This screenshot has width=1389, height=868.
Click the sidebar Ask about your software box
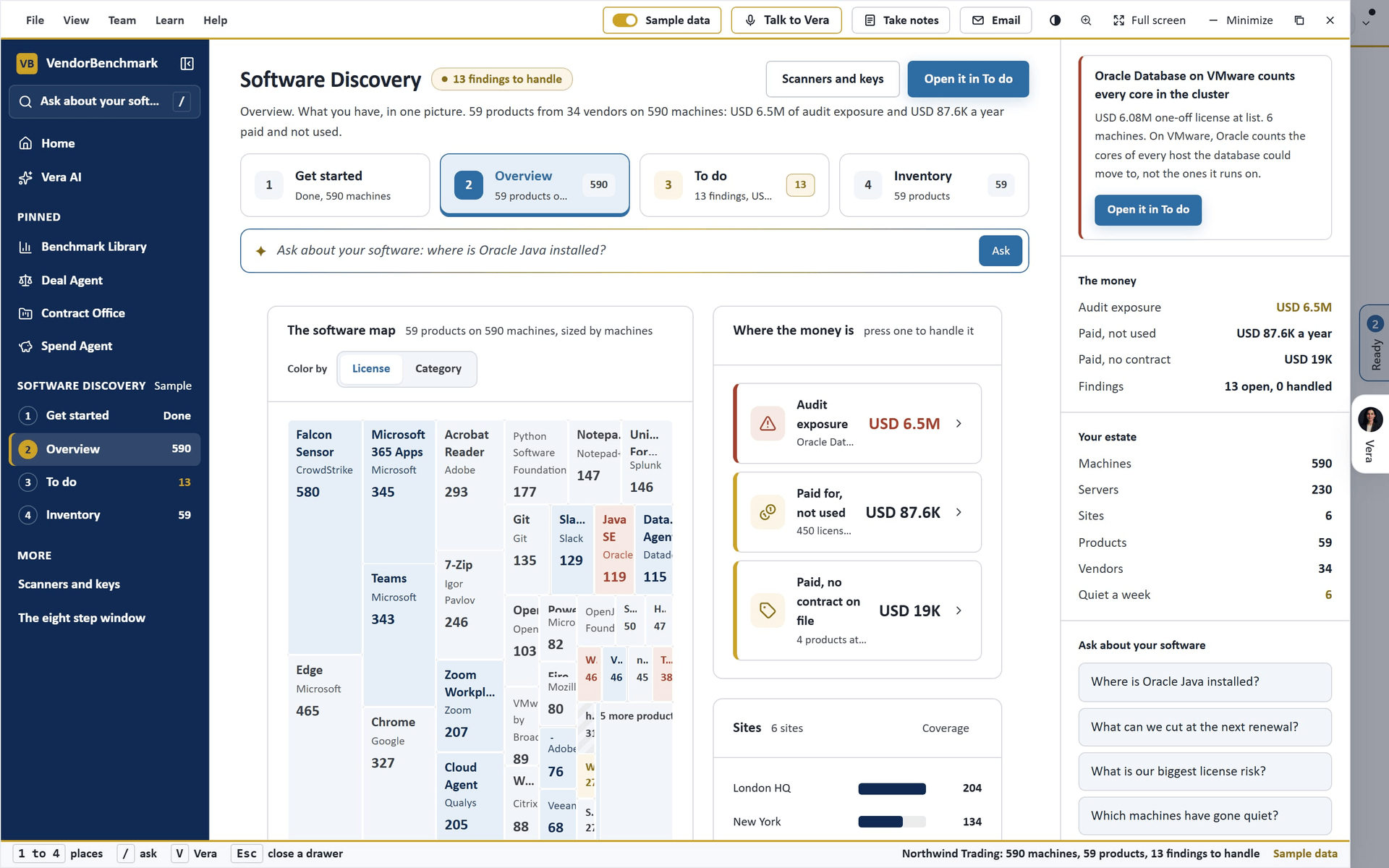pyautogui.click(x=105, y=101)
